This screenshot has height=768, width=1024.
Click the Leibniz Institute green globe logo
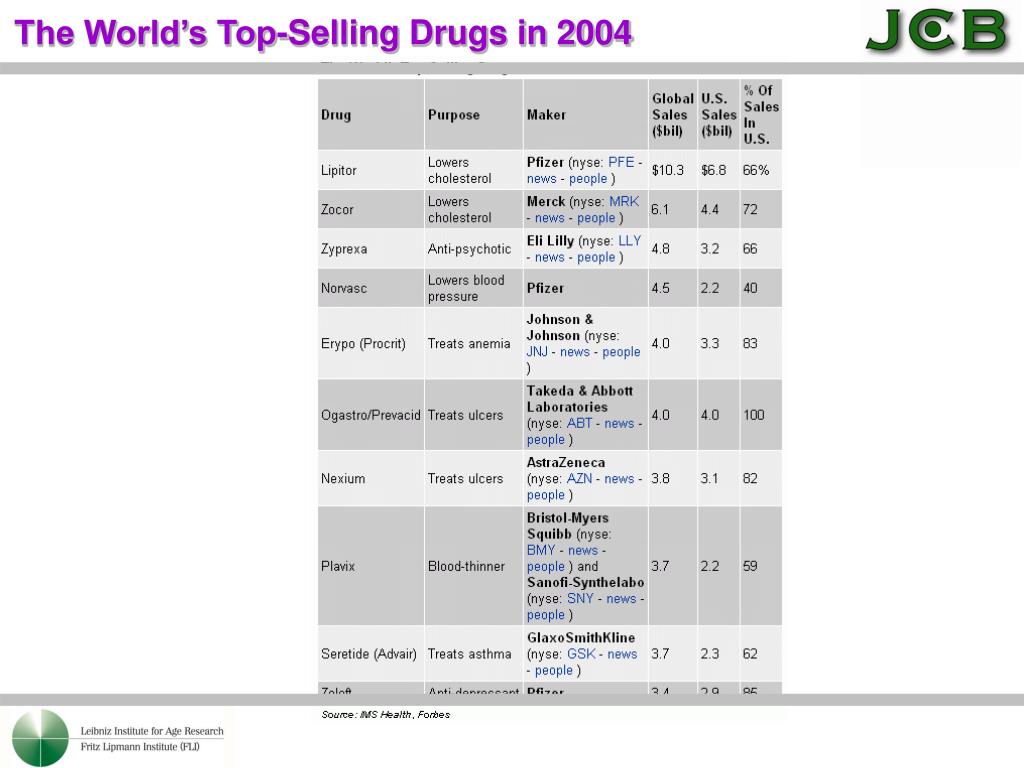40,738
